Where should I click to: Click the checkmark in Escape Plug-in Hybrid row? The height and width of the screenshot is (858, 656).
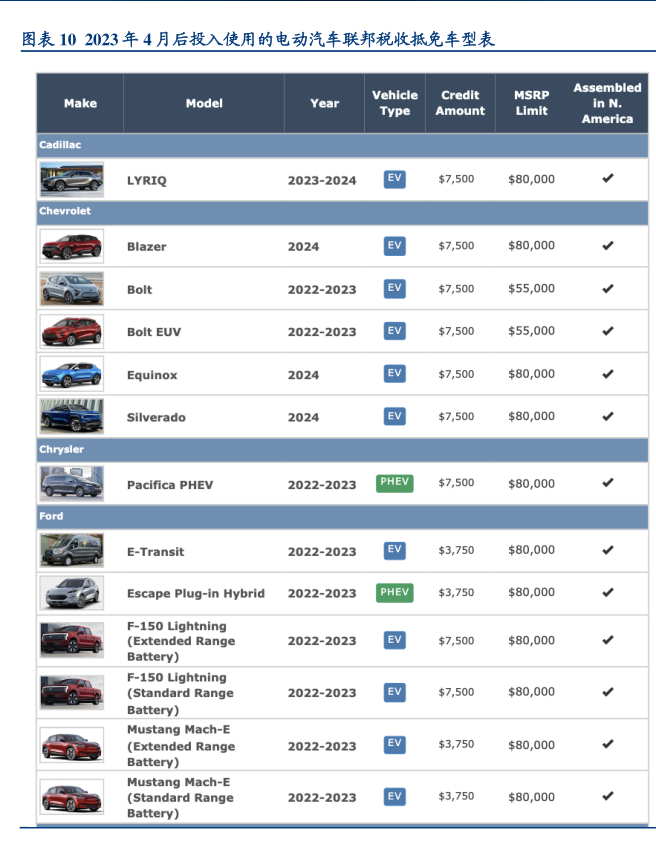[608, 593]
